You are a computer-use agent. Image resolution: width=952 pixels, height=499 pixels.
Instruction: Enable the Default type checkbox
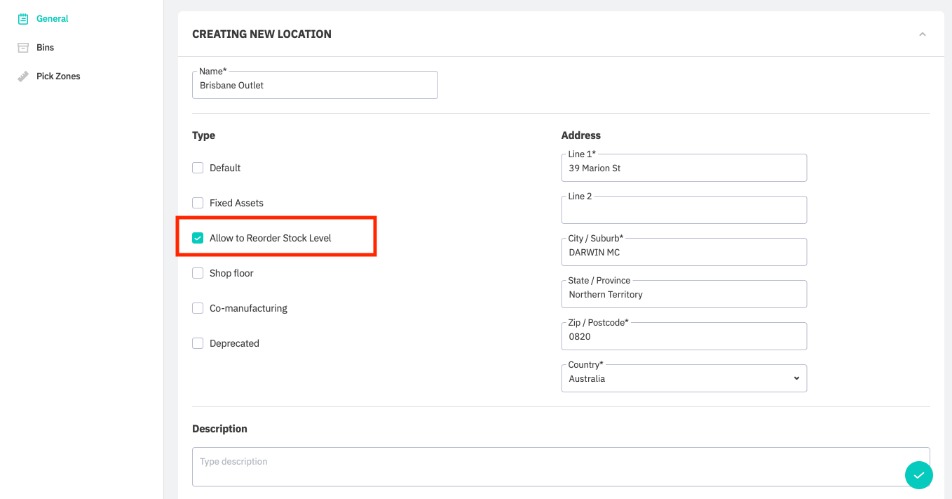point(198,168)
